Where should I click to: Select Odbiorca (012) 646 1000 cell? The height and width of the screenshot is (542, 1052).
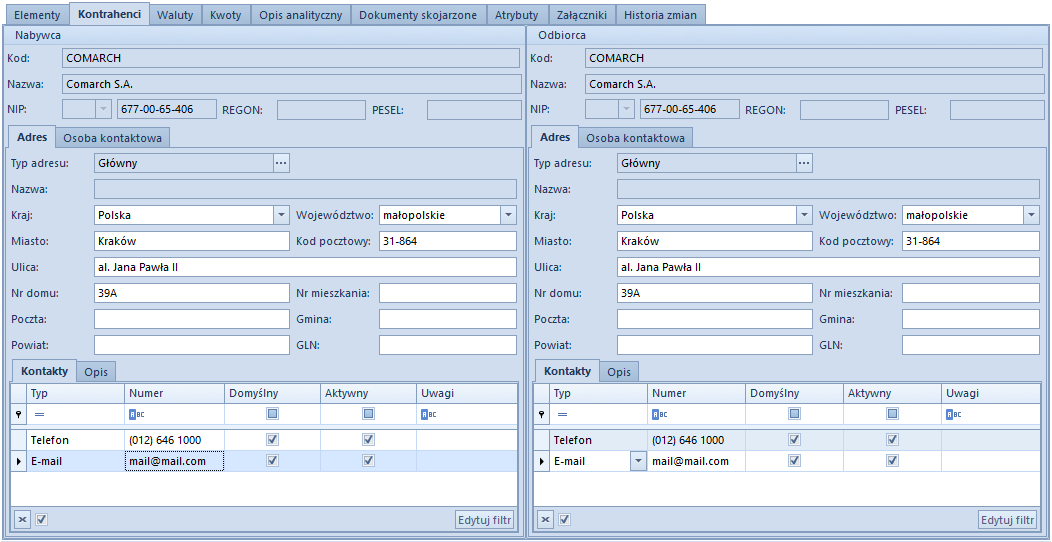pos(696,440)
